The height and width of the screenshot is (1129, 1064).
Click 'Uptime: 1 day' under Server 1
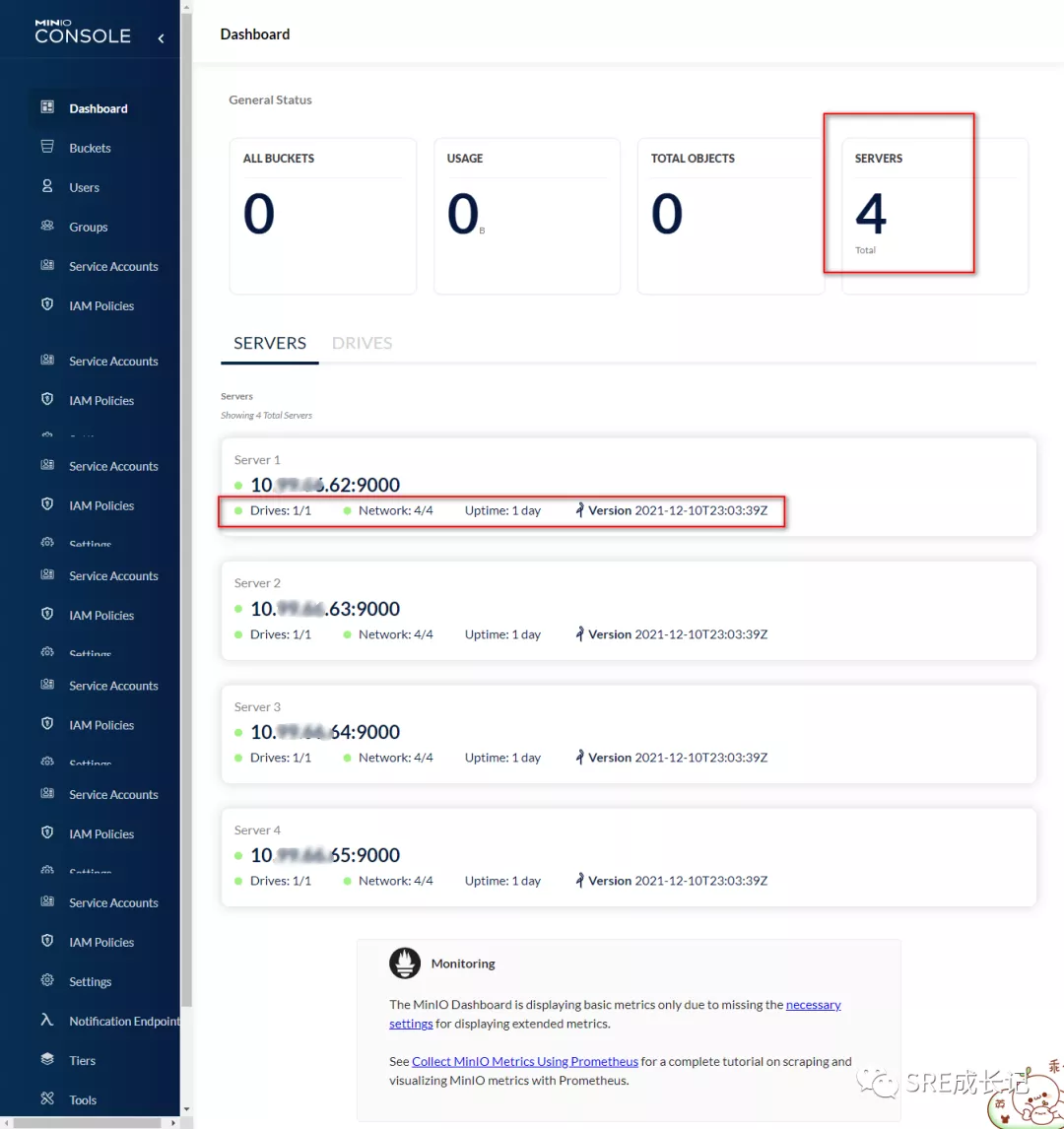tap(502, 510)
